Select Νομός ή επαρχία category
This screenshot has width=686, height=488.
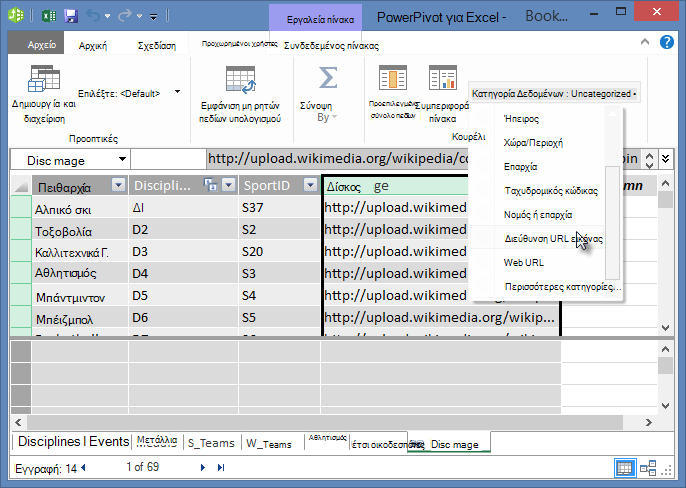point(538,215)
